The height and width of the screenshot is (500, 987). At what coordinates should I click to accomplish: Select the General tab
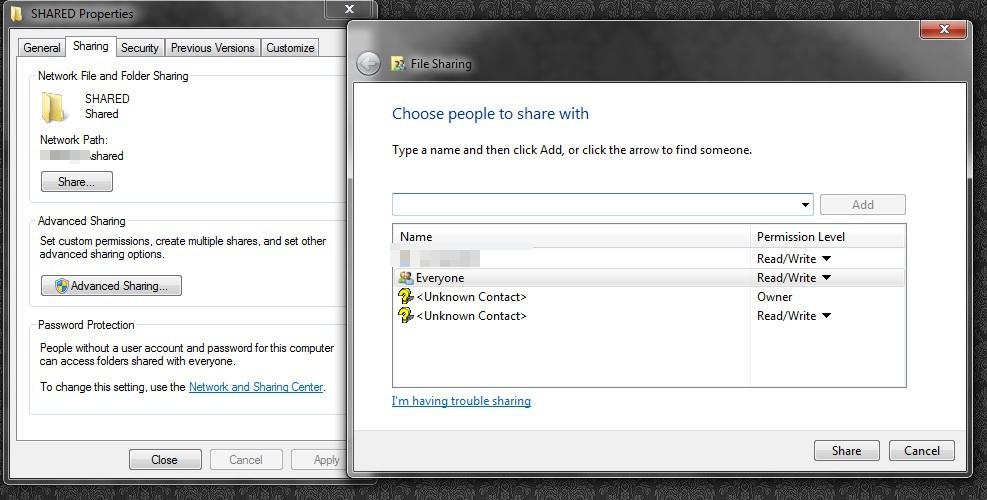42,47
